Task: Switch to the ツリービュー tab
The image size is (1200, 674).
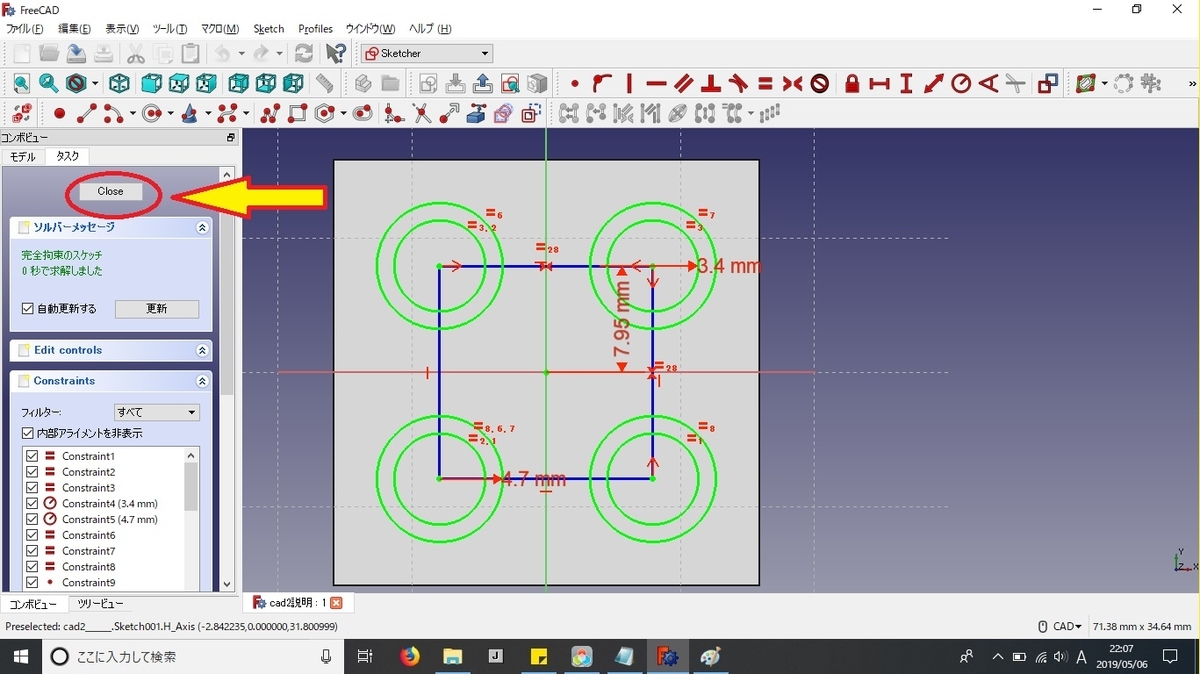Action: [x=100, y=604]
